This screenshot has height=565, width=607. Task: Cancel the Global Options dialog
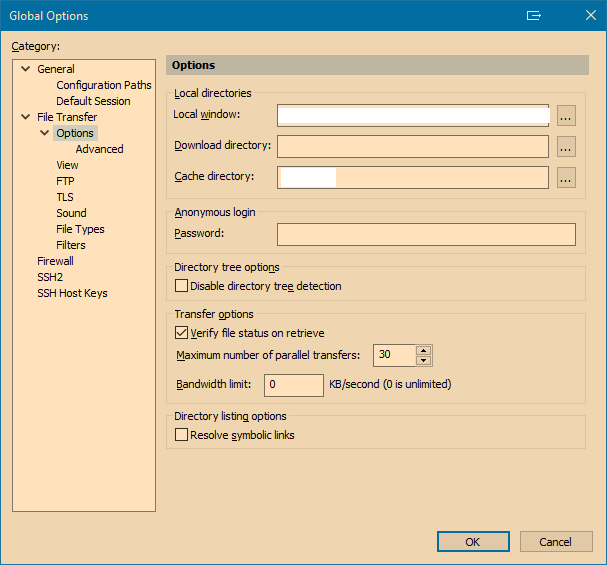[556, 542]
